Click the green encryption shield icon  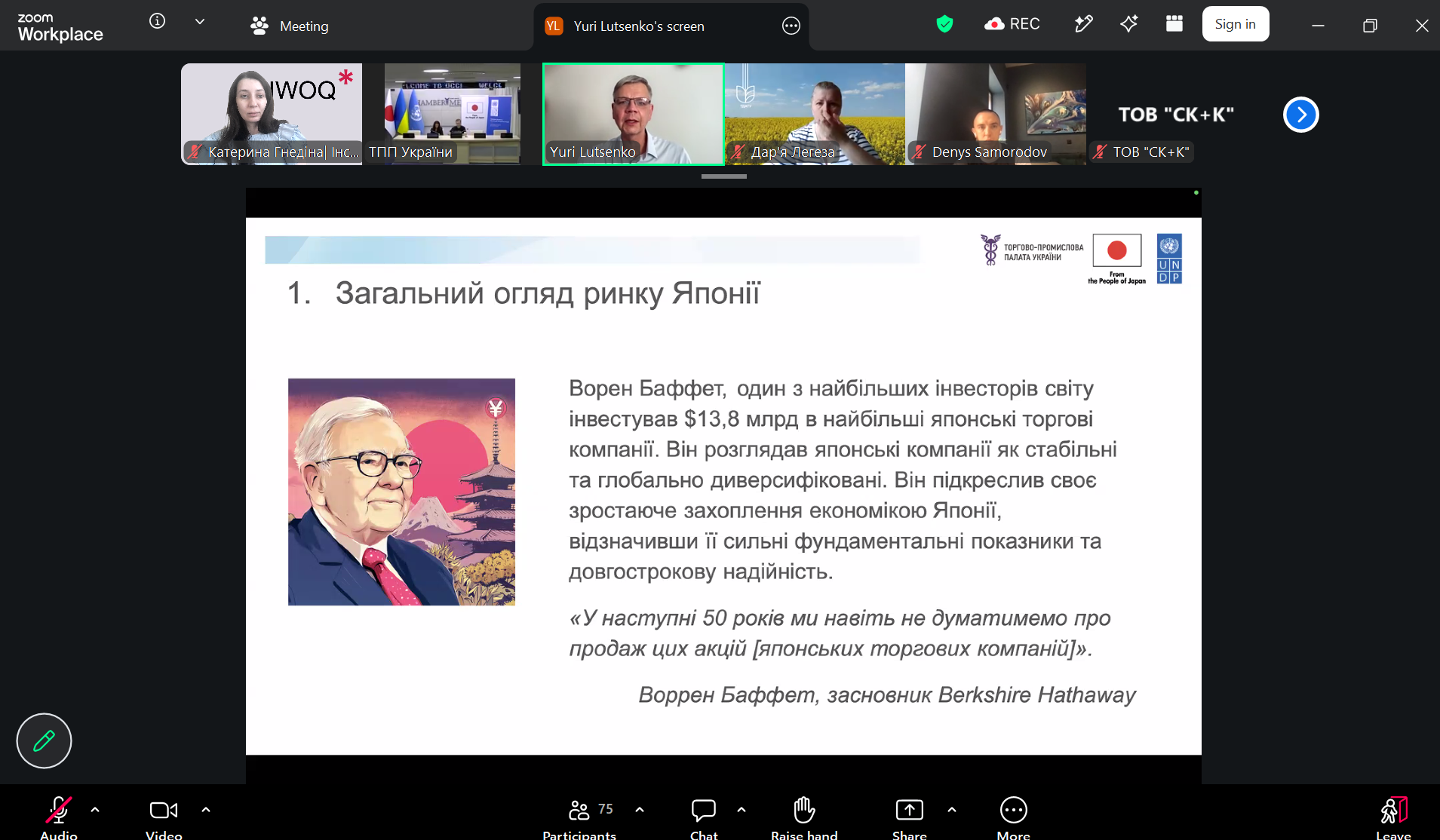(x=944, y=24)
